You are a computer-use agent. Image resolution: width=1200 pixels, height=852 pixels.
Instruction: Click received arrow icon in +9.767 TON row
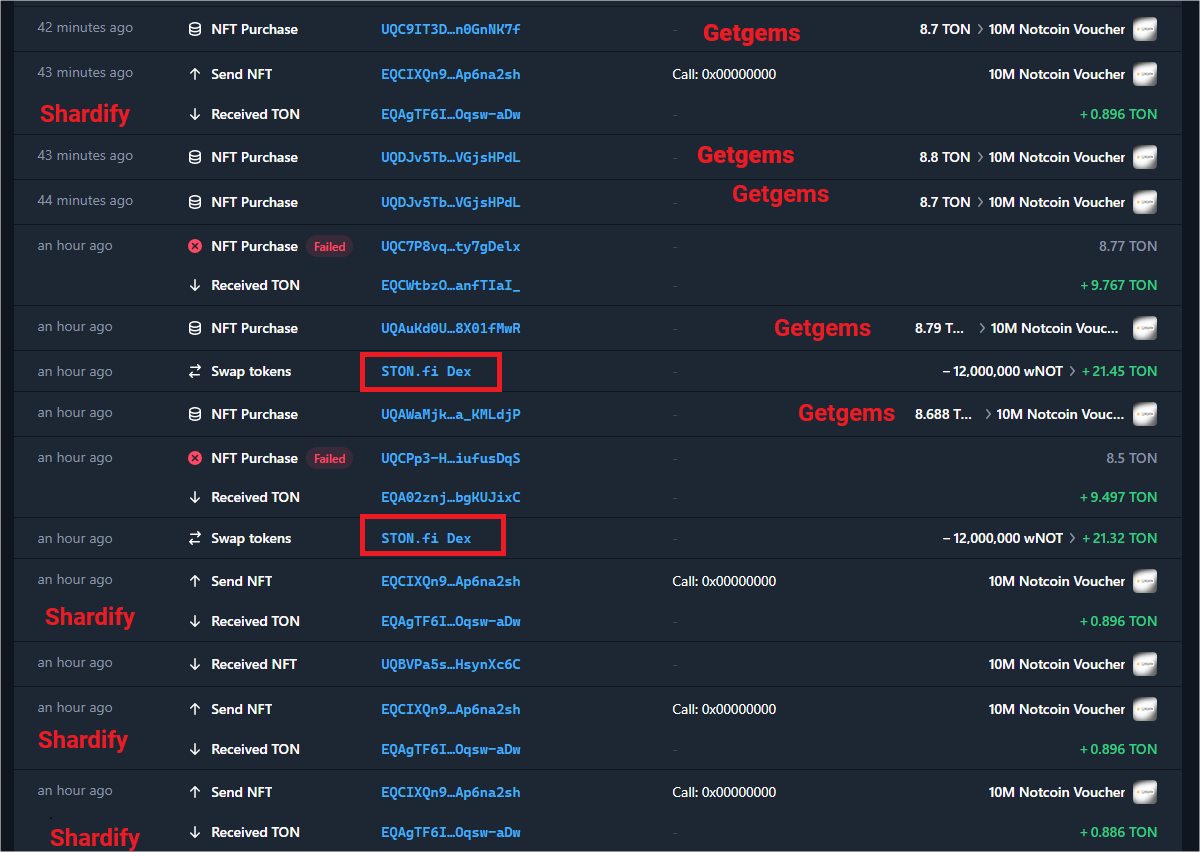pos(195,285)
